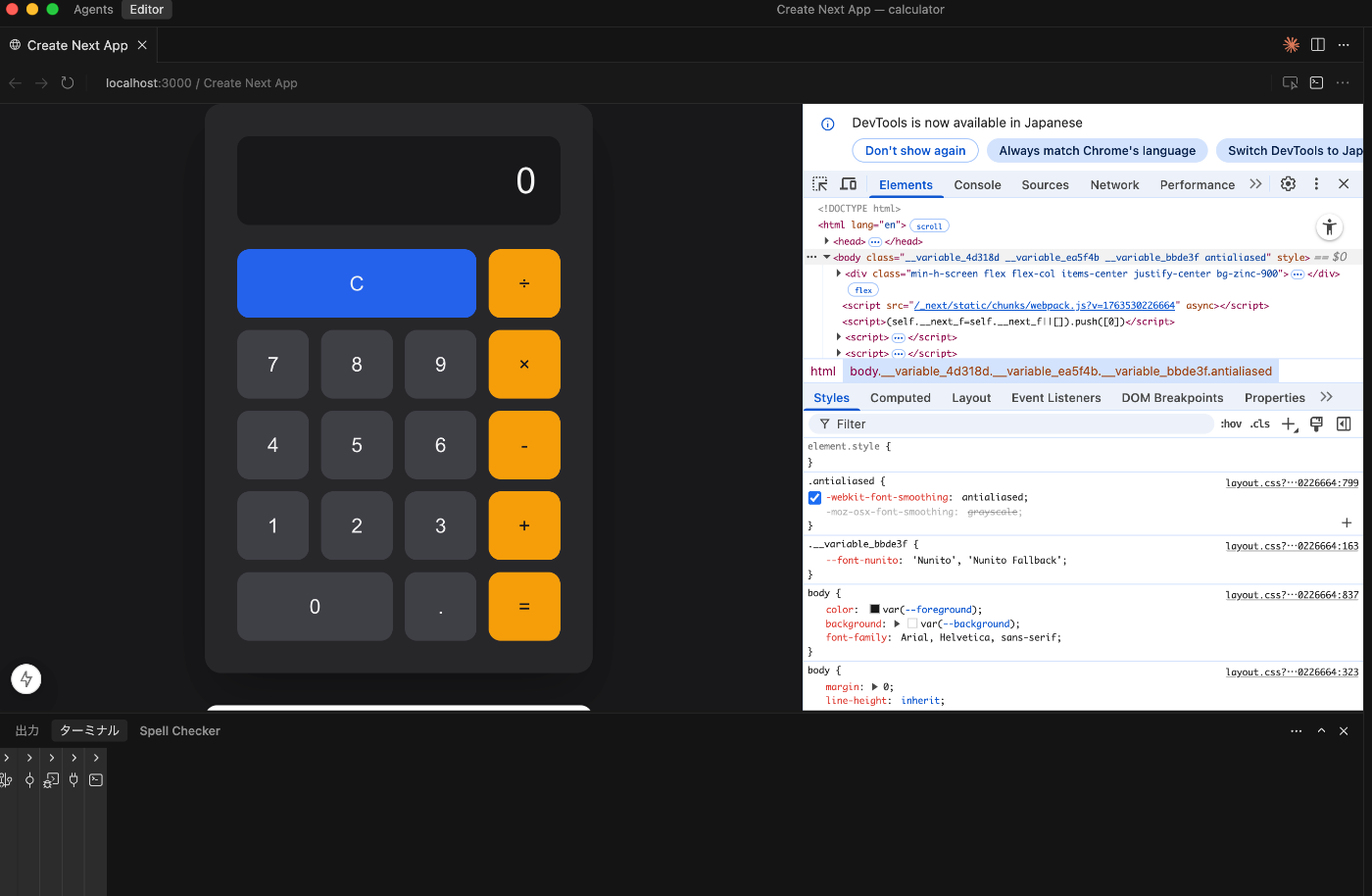1372x896 pixels.
Task: Click the black color swatch for --foreground
Action: point(875,610)
